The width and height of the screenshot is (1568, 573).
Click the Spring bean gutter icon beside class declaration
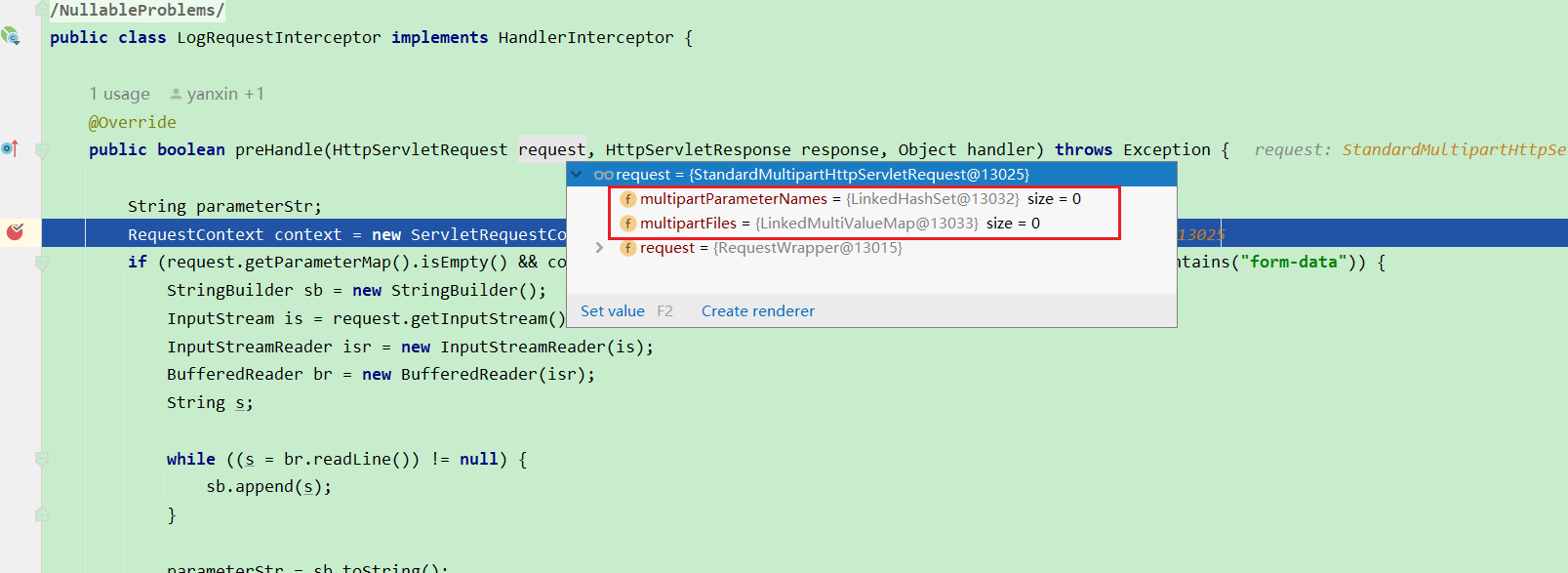pyautogui.click(x=11, y=37)
